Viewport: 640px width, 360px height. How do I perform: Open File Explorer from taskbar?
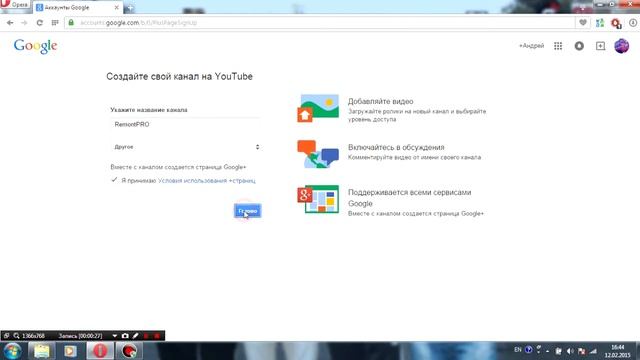click(x=41, y=351)
